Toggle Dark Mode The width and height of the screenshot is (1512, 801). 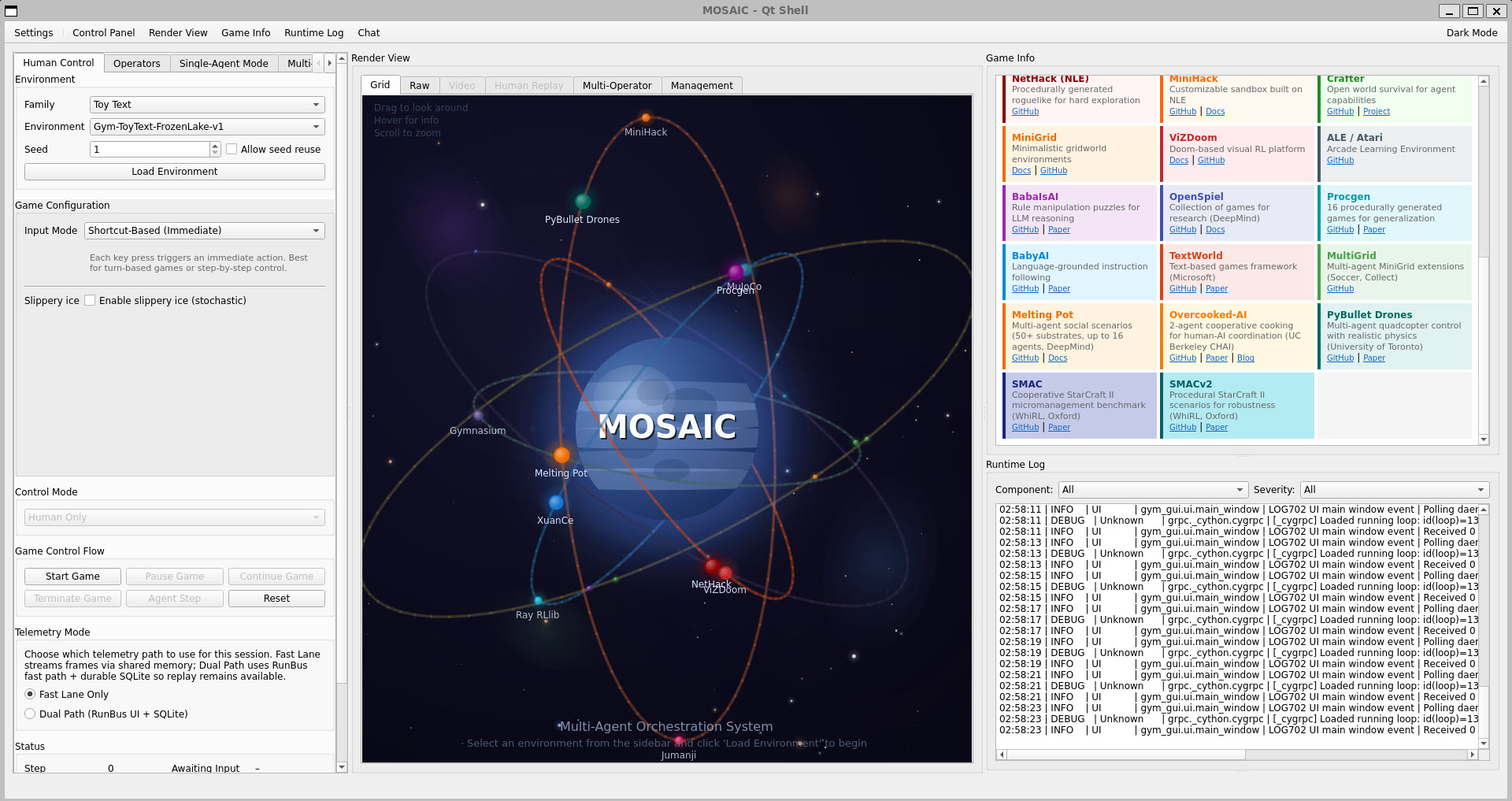(1472, 32)
